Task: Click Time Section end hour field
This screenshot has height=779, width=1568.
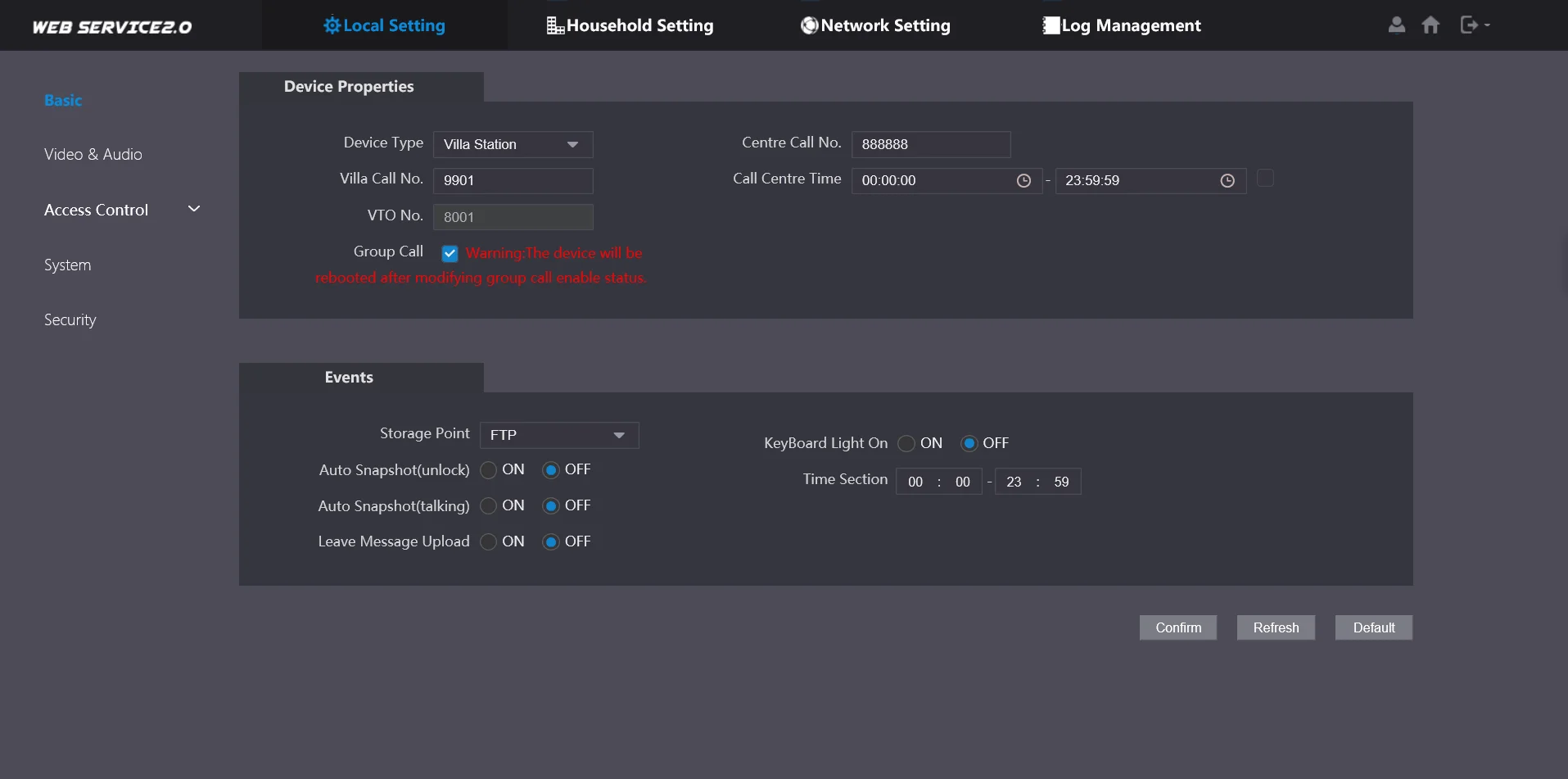Action: click(x=1014, y=482)
